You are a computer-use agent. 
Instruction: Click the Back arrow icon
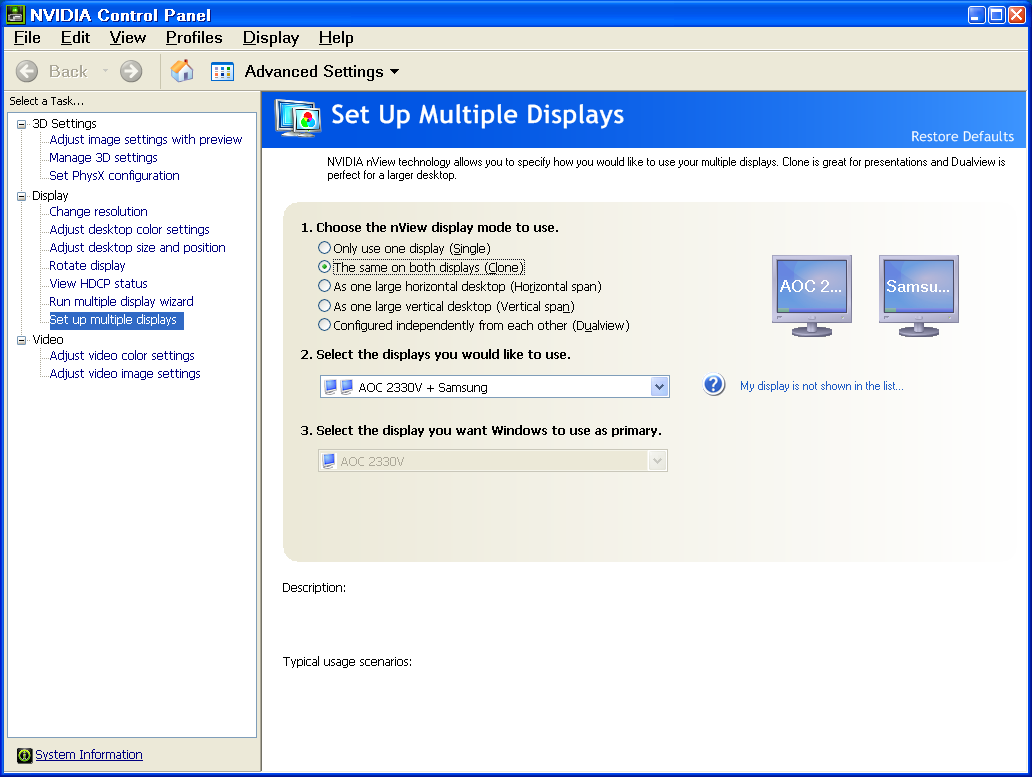coord(27,71)
